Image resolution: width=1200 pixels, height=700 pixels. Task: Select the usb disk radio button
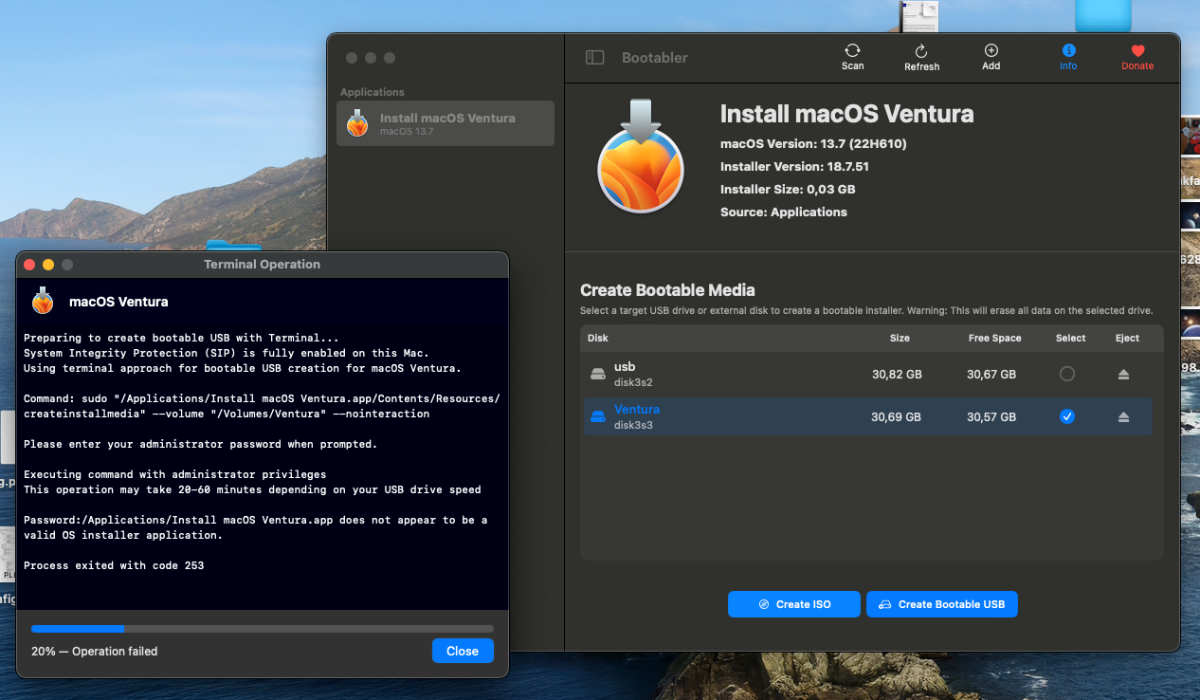(1067, 374)
